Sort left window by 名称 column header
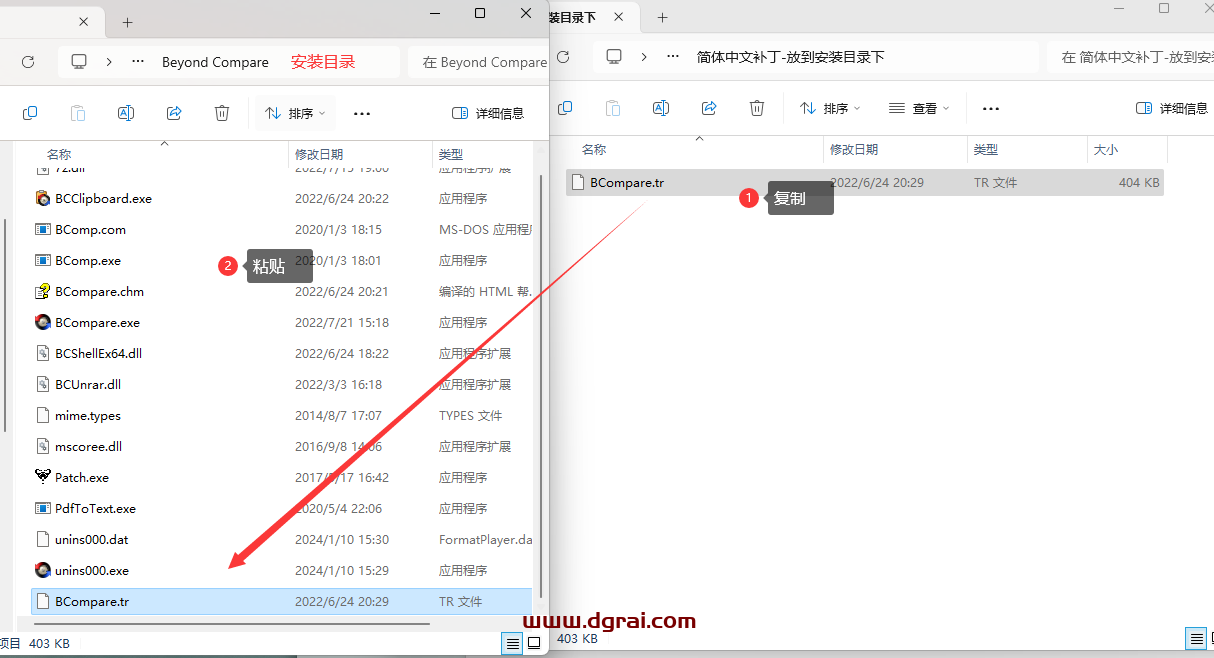The width and height of the screenshot is (1214, 658). coord(59,154)
